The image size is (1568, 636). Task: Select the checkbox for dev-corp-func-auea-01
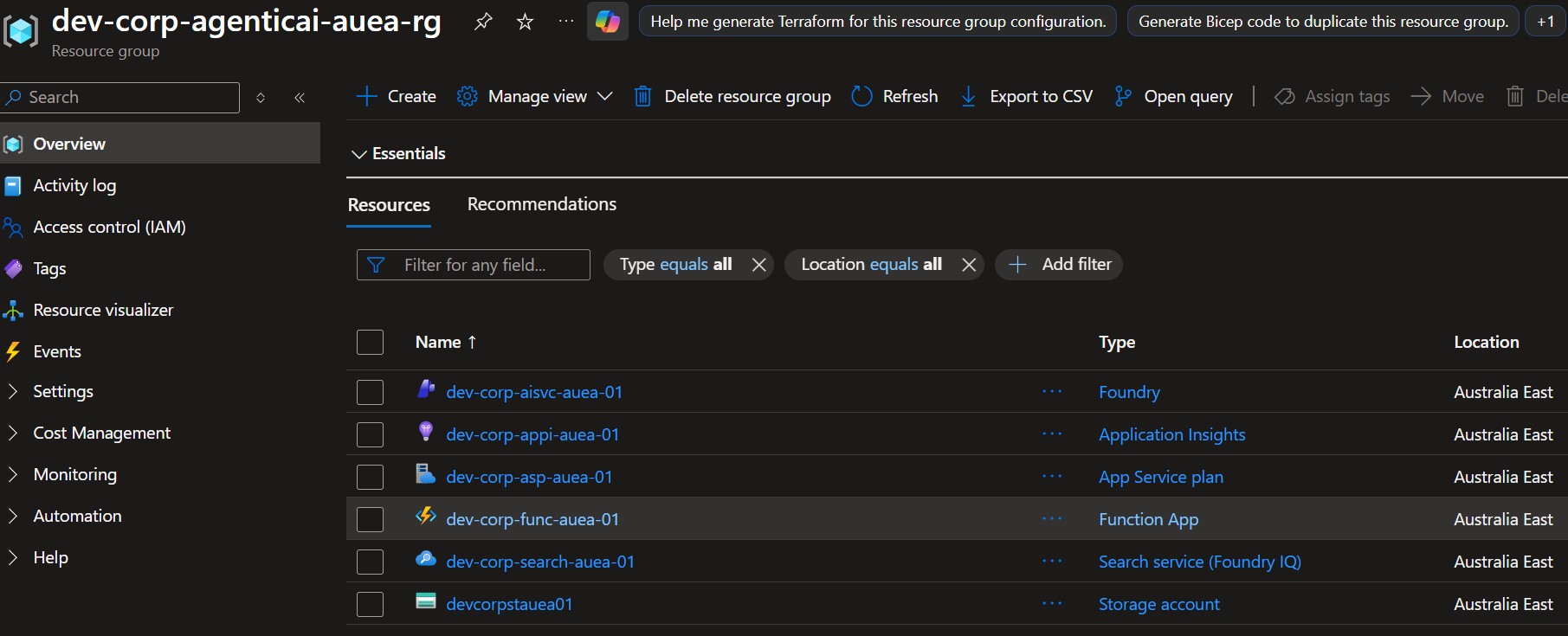[x=370, y=519]
